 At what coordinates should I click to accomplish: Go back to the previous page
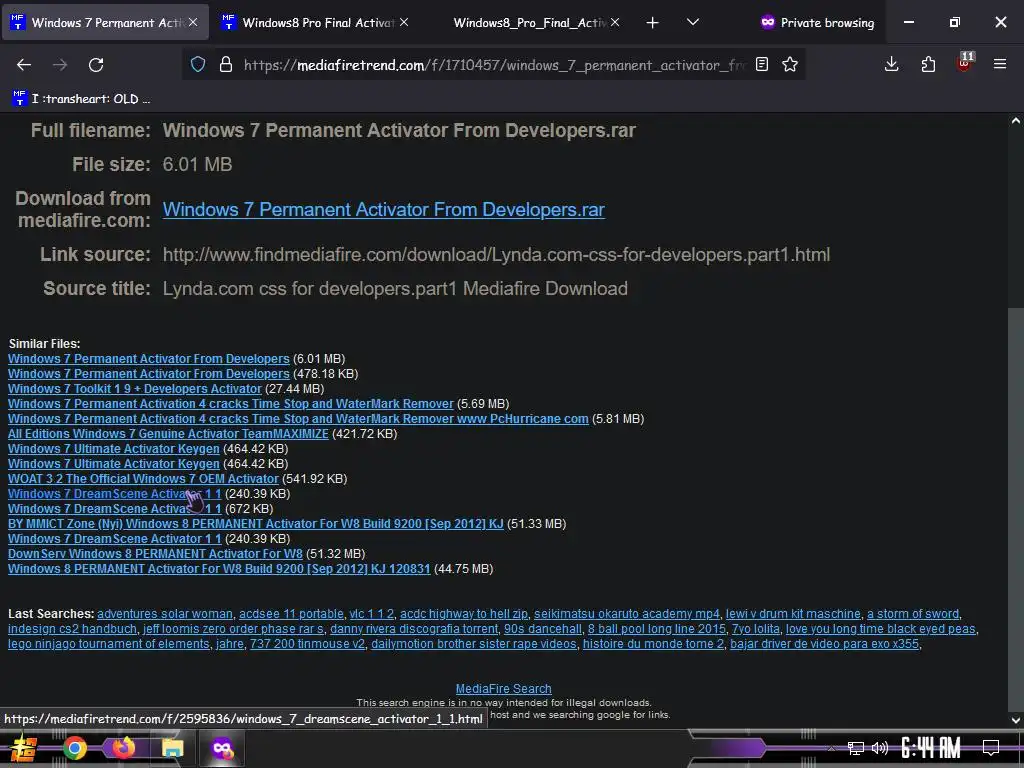point(24,65)
